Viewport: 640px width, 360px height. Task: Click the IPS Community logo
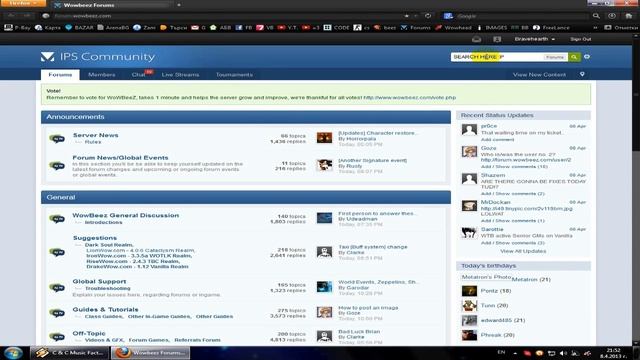[98, 56]
